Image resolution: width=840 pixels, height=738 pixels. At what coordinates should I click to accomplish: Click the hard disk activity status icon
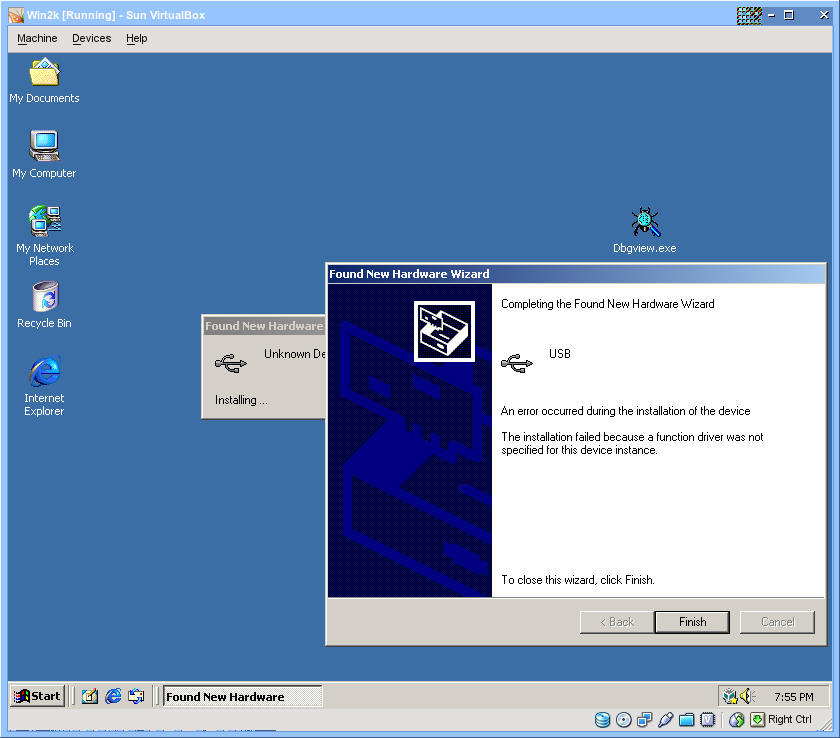[603, 720]
